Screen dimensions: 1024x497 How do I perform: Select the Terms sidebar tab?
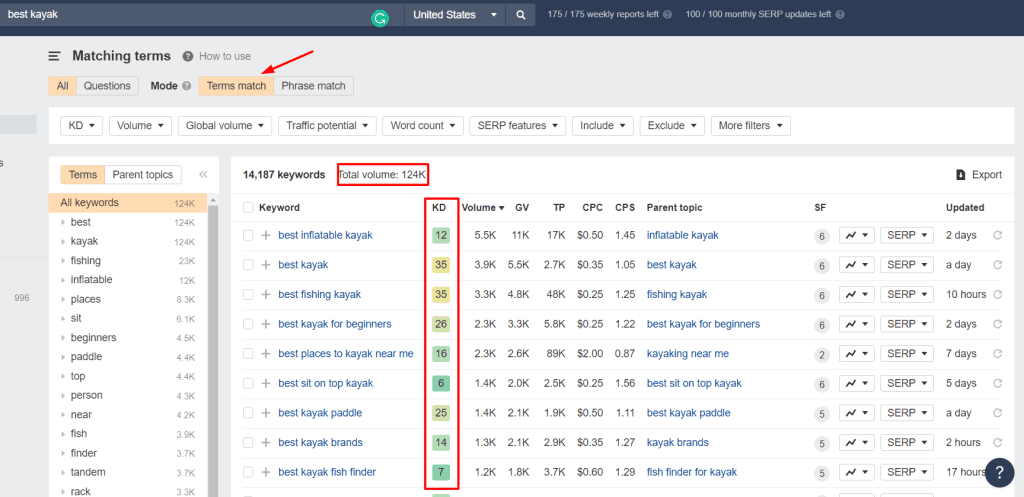coord(83,174)
